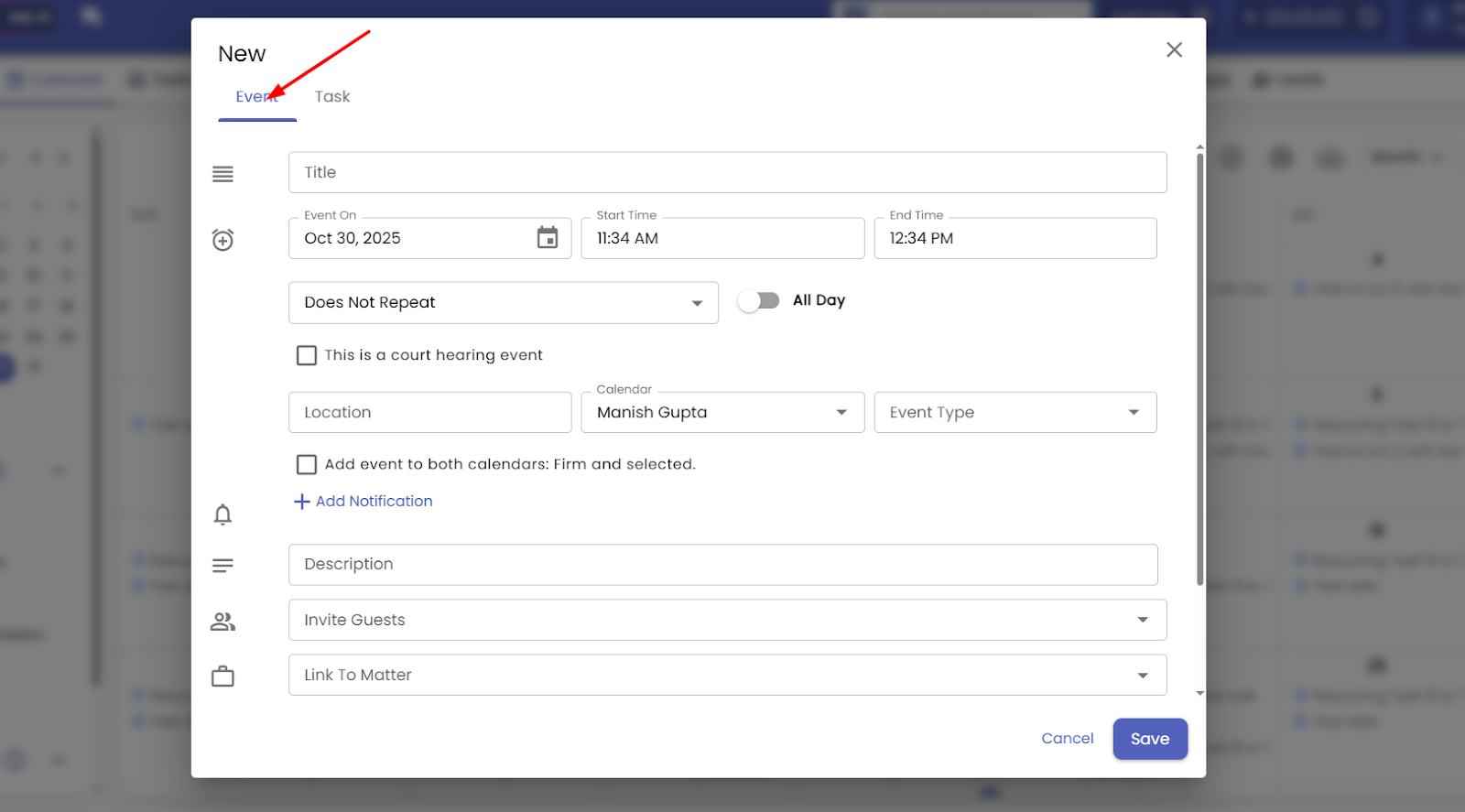Viewport: 1465px width, 812px height.
Task: Click the plus icon beside Add Notification
Action: [x=301, y=502]
